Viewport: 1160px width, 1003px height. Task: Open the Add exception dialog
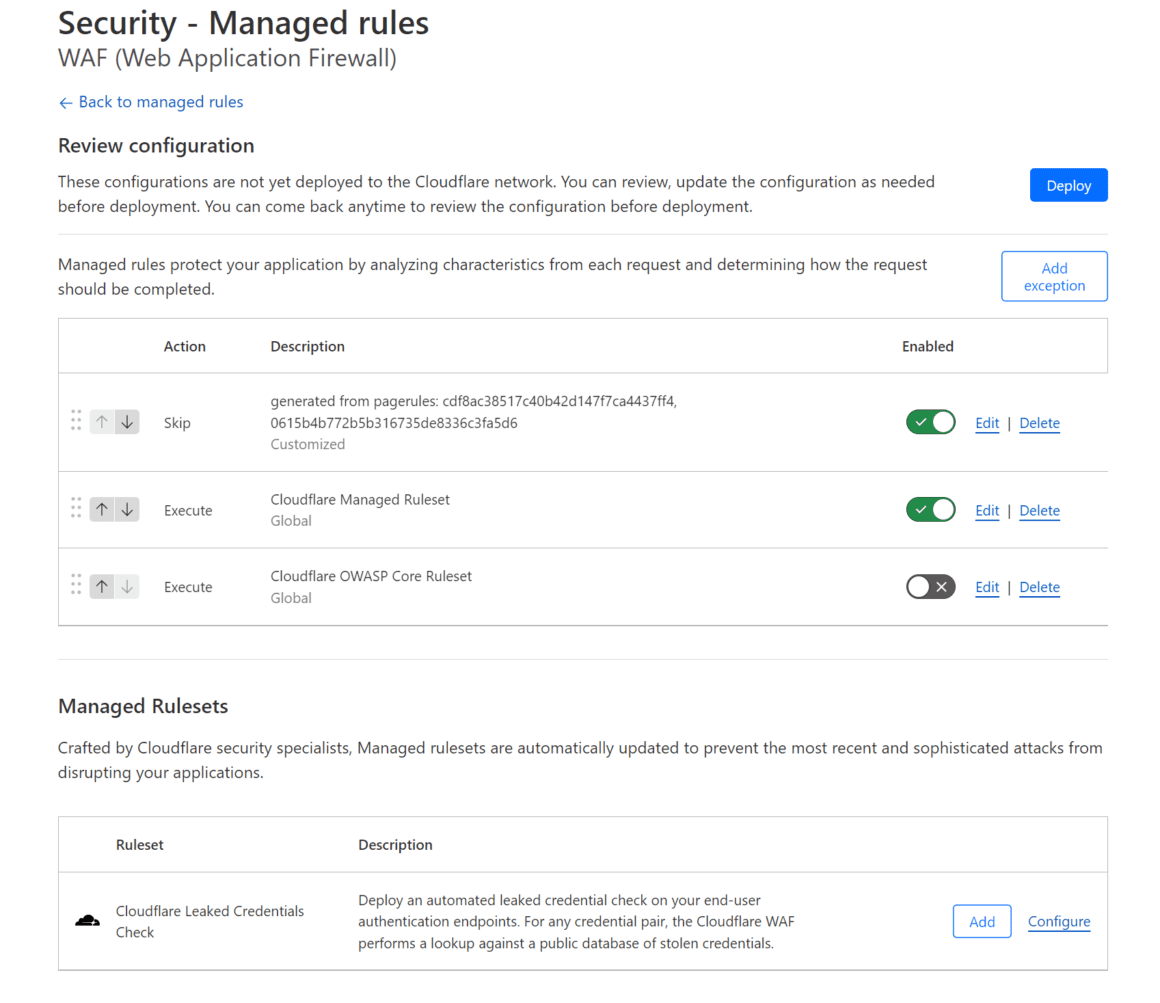click(x=1054, y=276)
